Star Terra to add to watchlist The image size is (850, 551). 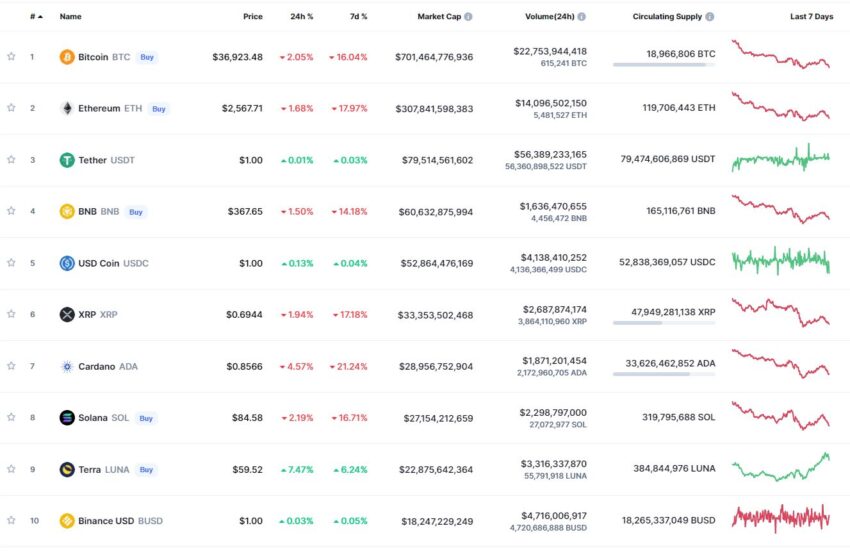pos(11,469)
